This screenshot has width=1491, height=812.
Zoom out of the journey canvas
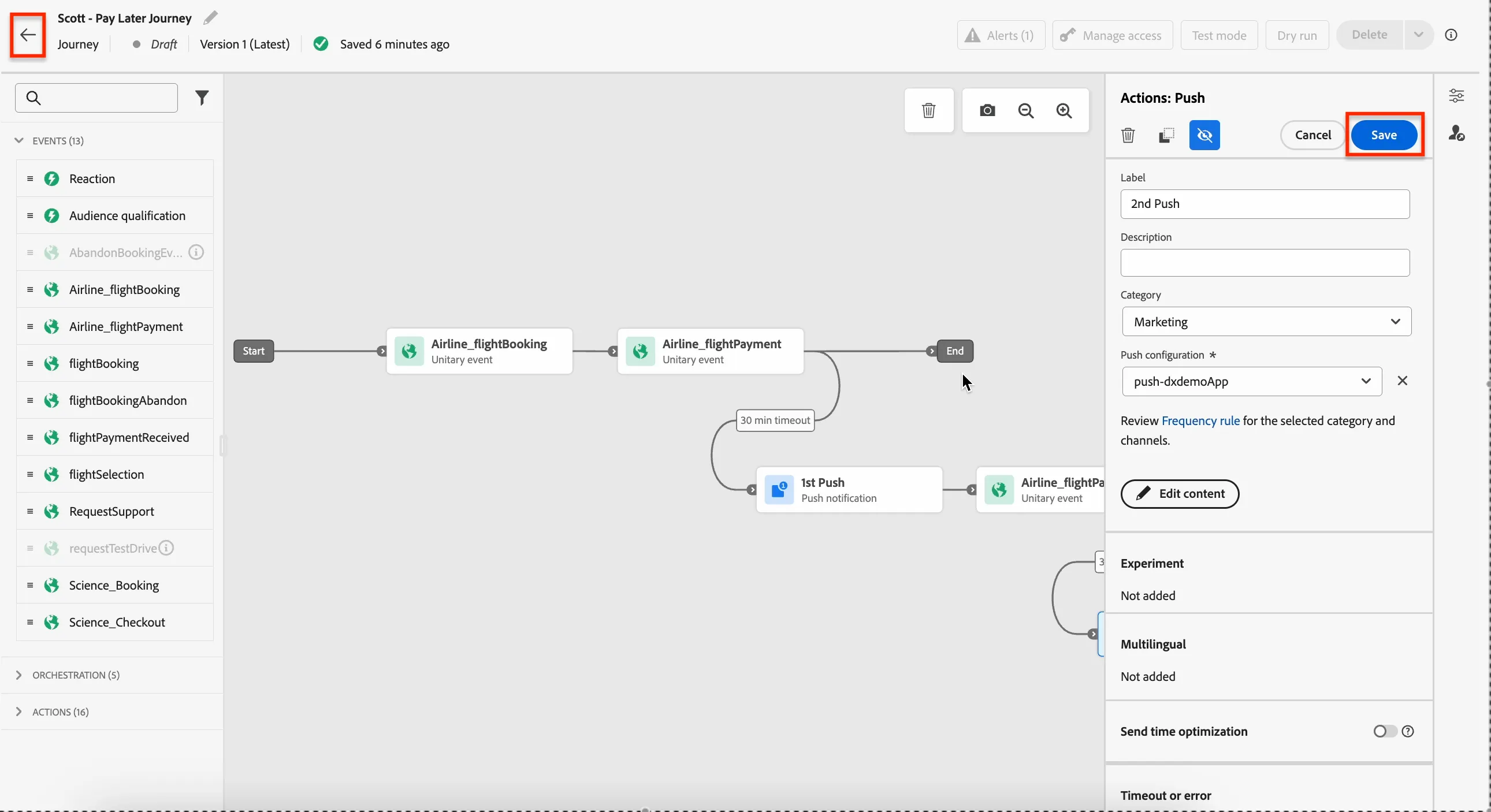[1025, 110]
